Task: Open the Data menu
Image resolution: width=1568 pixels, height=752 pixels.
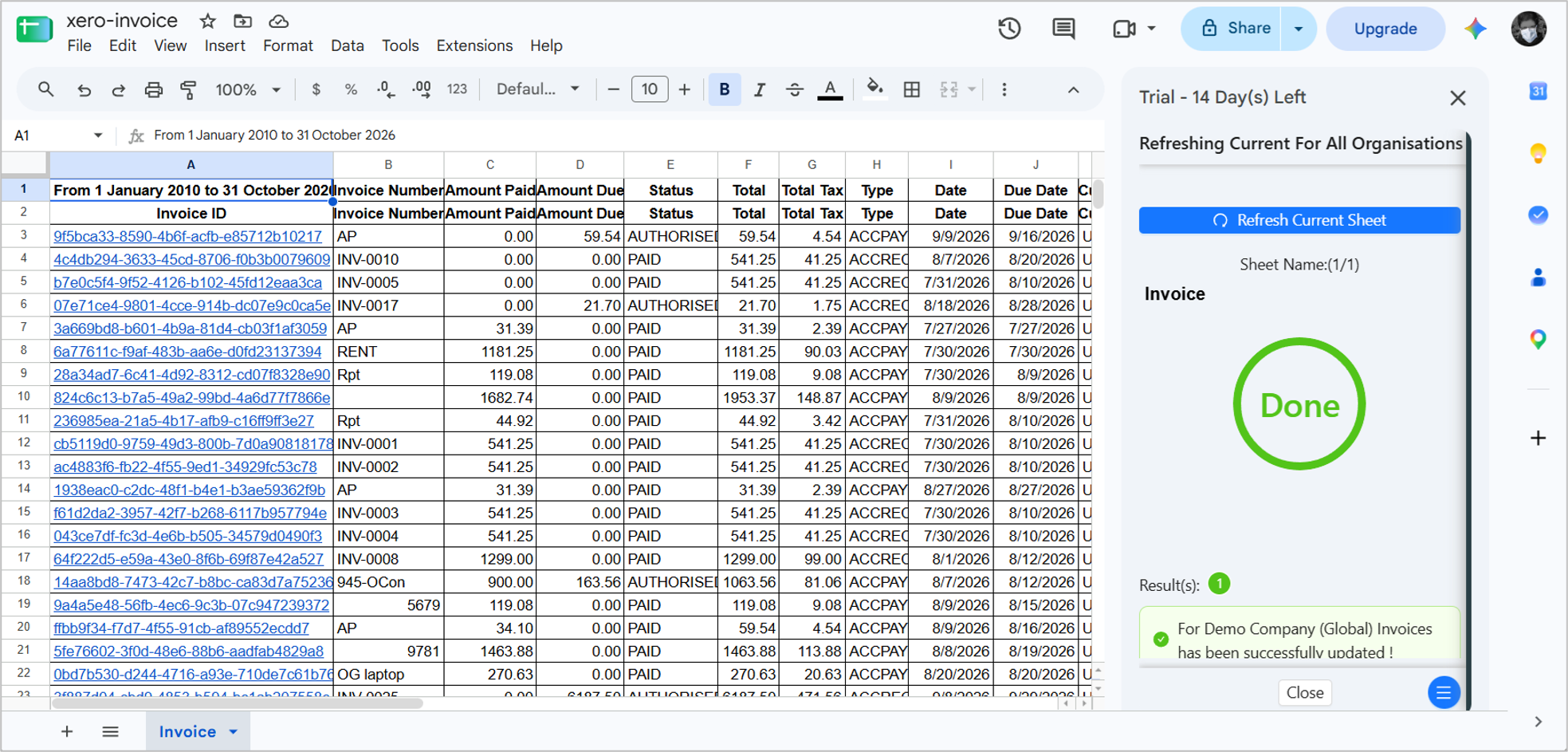Action: coord(348,45)
